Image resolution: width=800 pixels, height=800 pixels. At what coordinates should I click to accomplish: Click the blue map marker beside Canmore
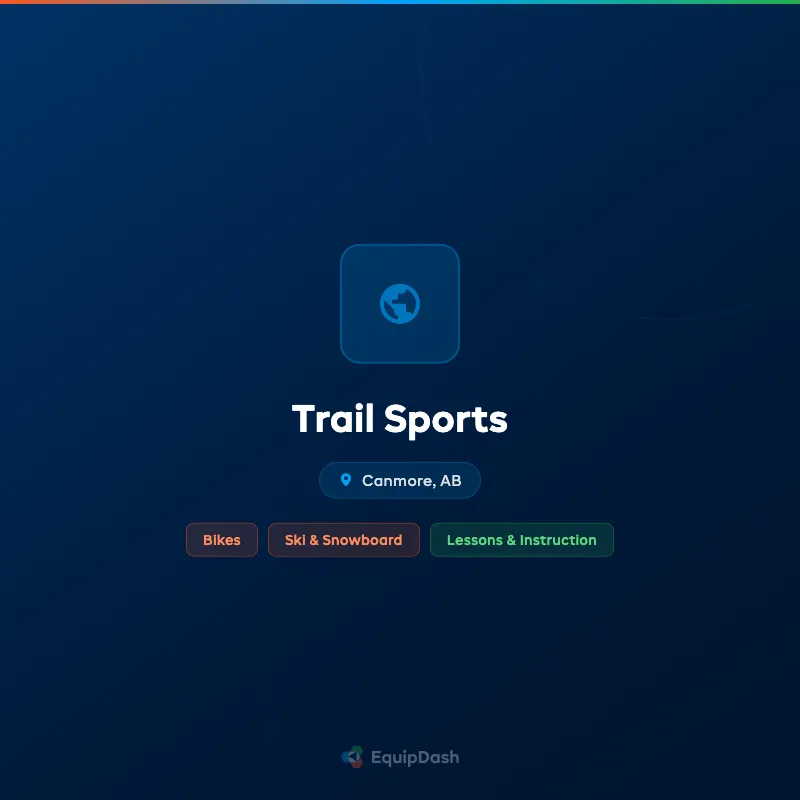(346, 479)
